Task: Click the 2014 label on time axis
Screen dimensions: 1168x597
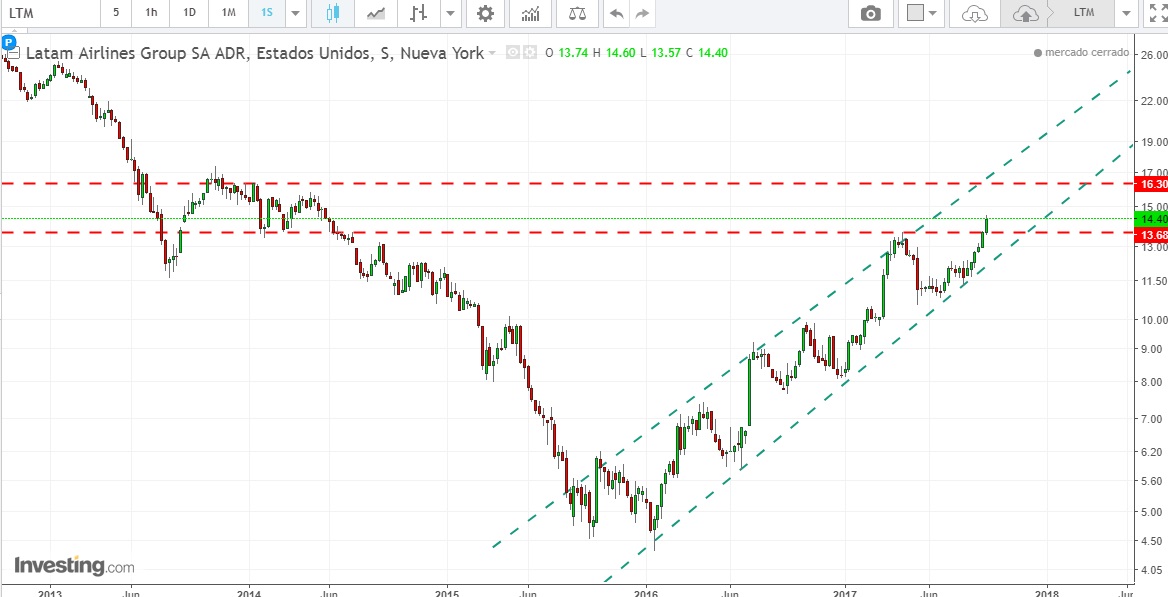Action: (x=249, y=592)
